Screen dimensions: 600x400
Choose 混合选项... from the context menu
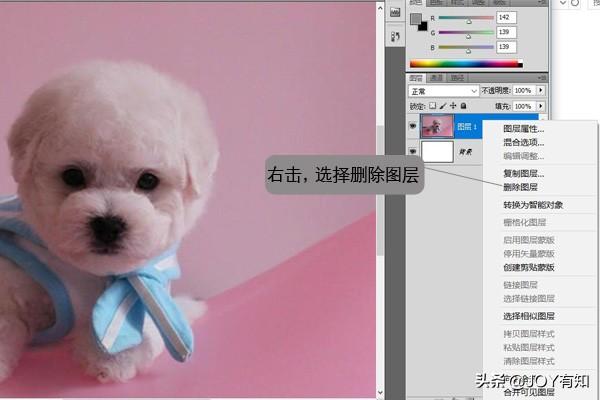[x=523, y=142]
